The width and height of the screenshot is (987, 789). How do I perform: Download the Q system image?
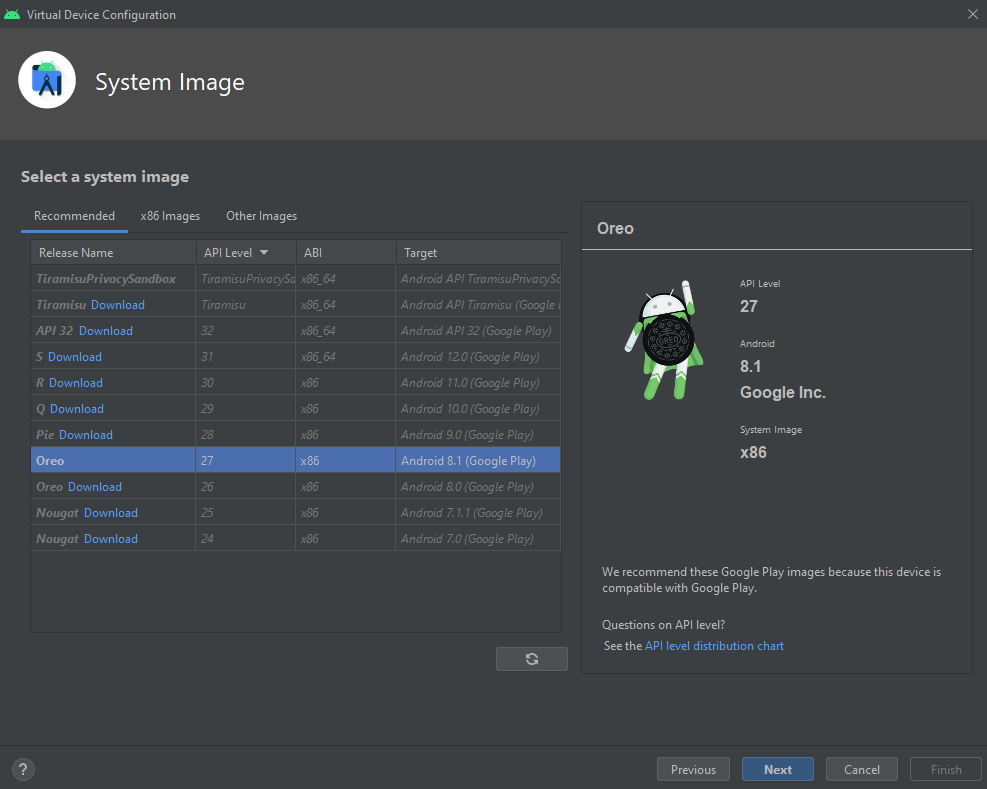77,409
